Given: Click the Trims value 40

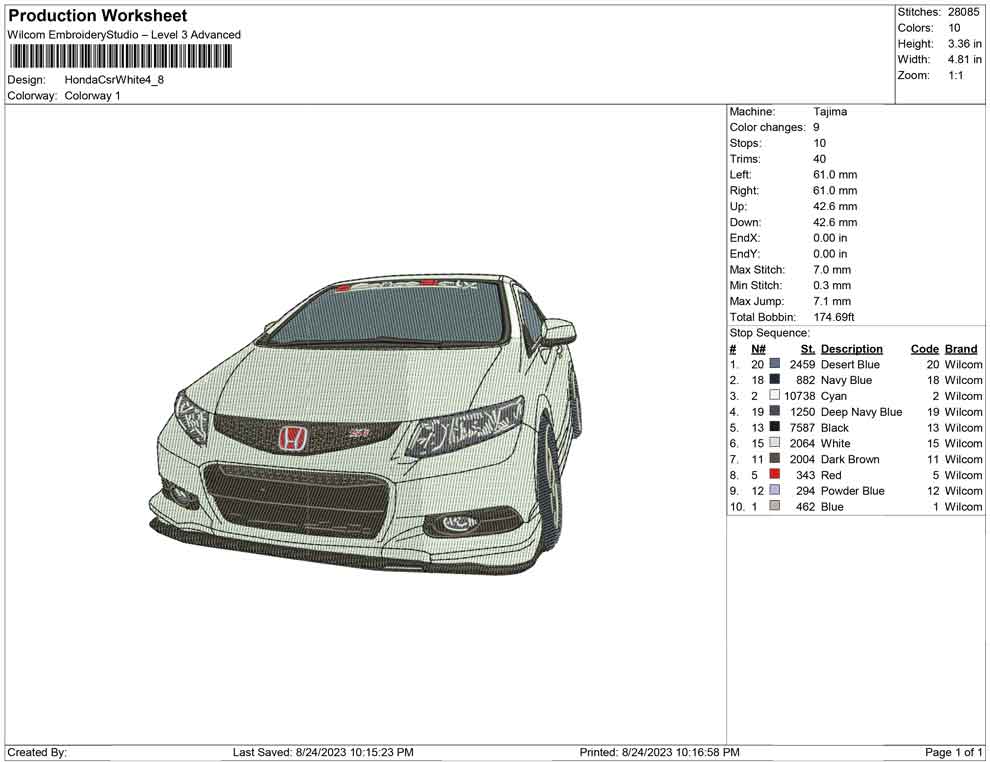Looking at the screenshot, I should [x=820, y=158].
